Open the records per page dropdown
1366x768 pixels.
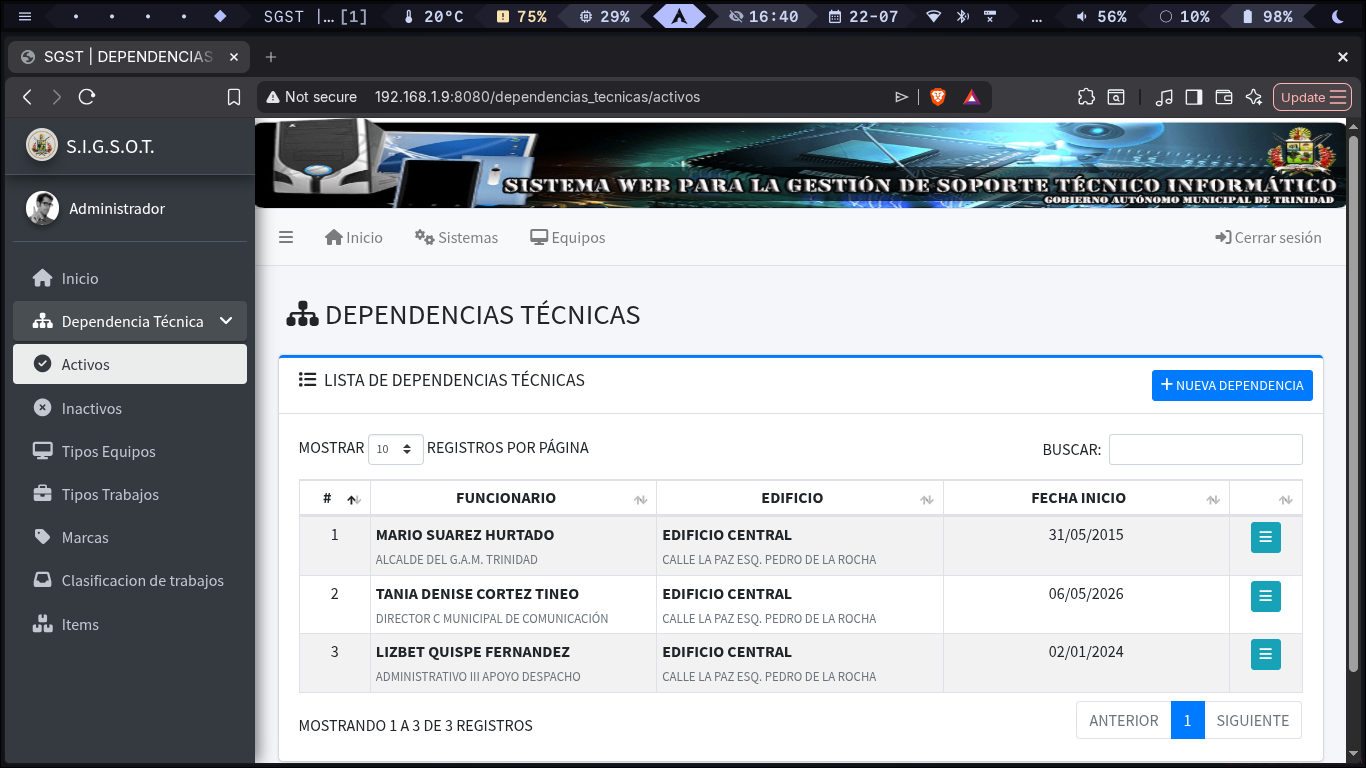pyautogui.click(x=396, y=449)
